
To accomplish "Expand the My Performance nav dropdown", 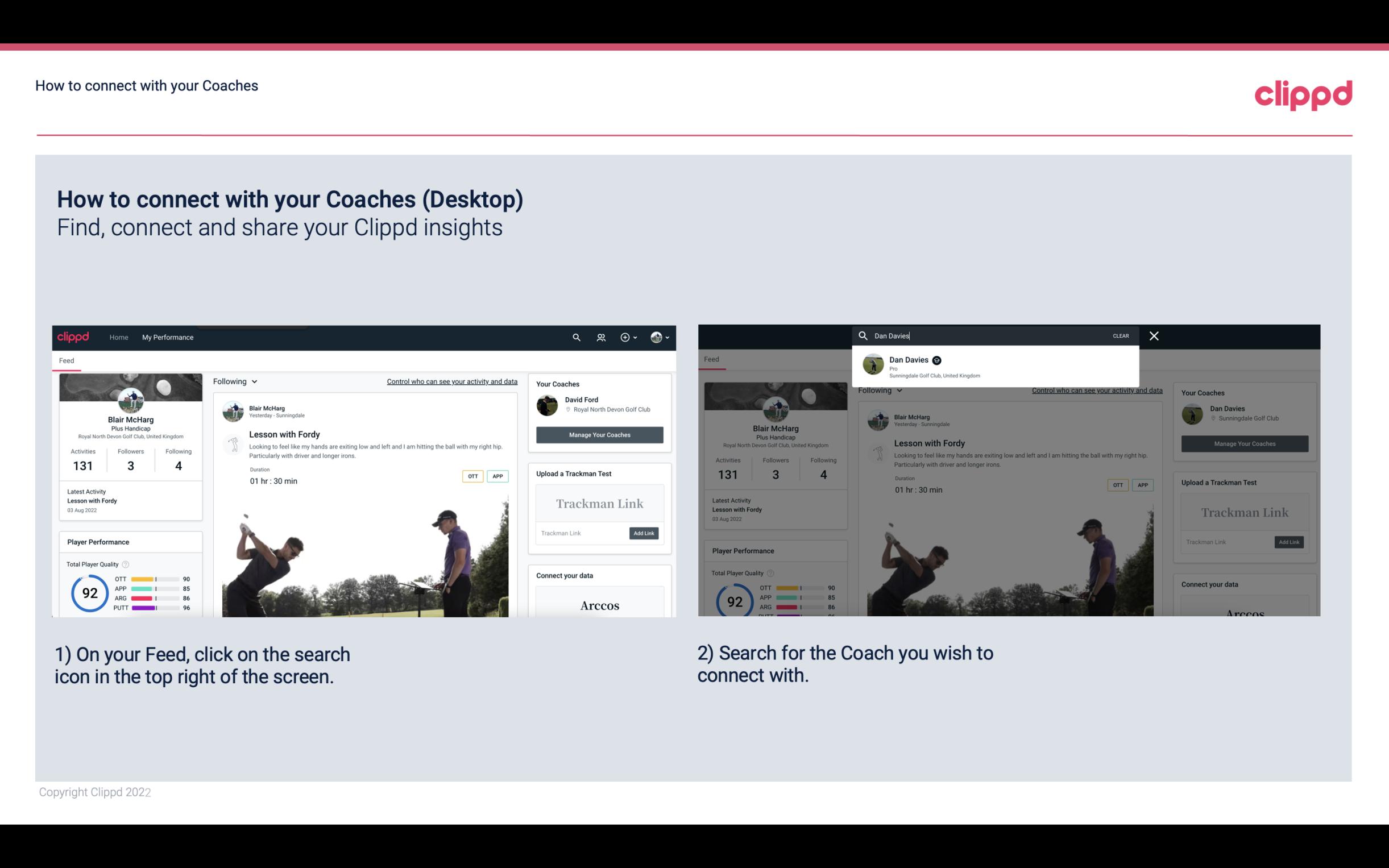I will pyautogui.click(x=170, y=337).
